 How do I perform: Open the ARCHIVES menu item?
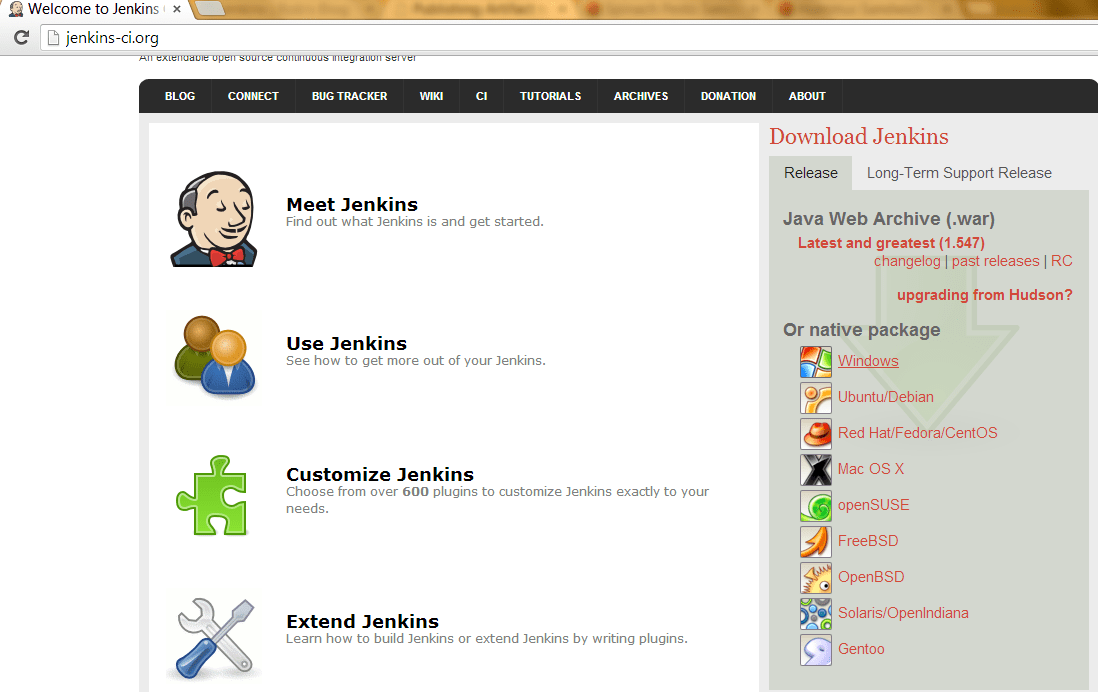[x=641, y=96]
